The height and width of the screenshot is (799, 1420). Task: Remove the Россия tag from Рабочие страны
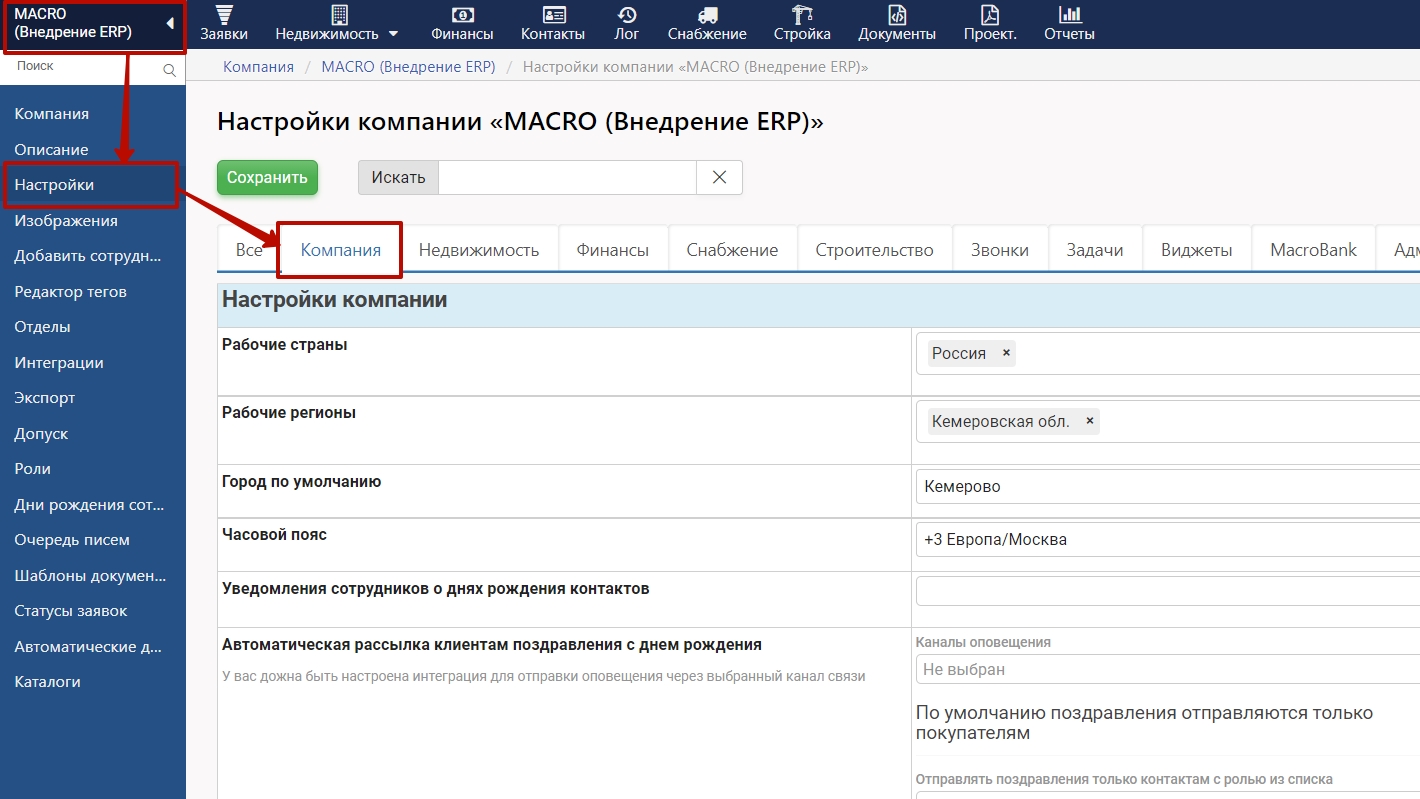pos(1006,353)
